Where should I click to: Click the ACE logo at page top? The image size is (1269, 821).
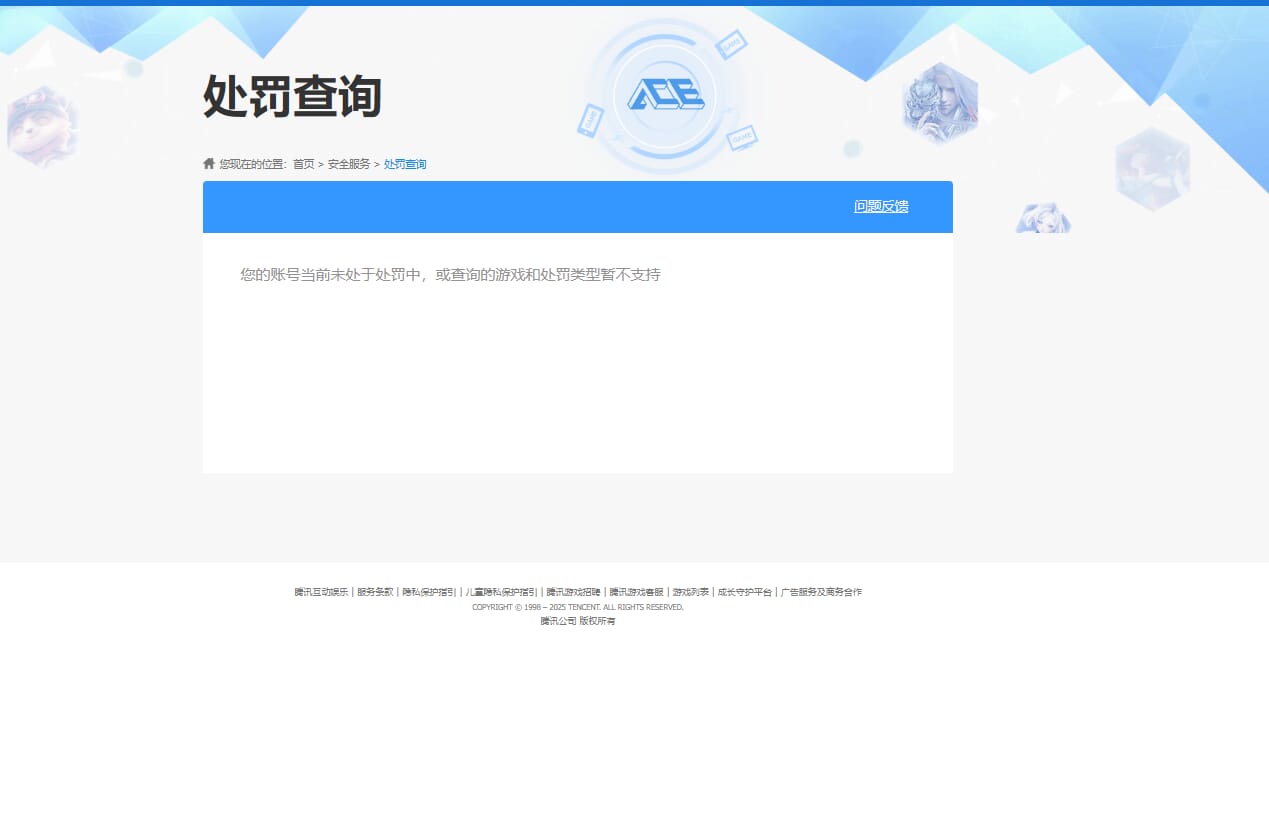665,94
